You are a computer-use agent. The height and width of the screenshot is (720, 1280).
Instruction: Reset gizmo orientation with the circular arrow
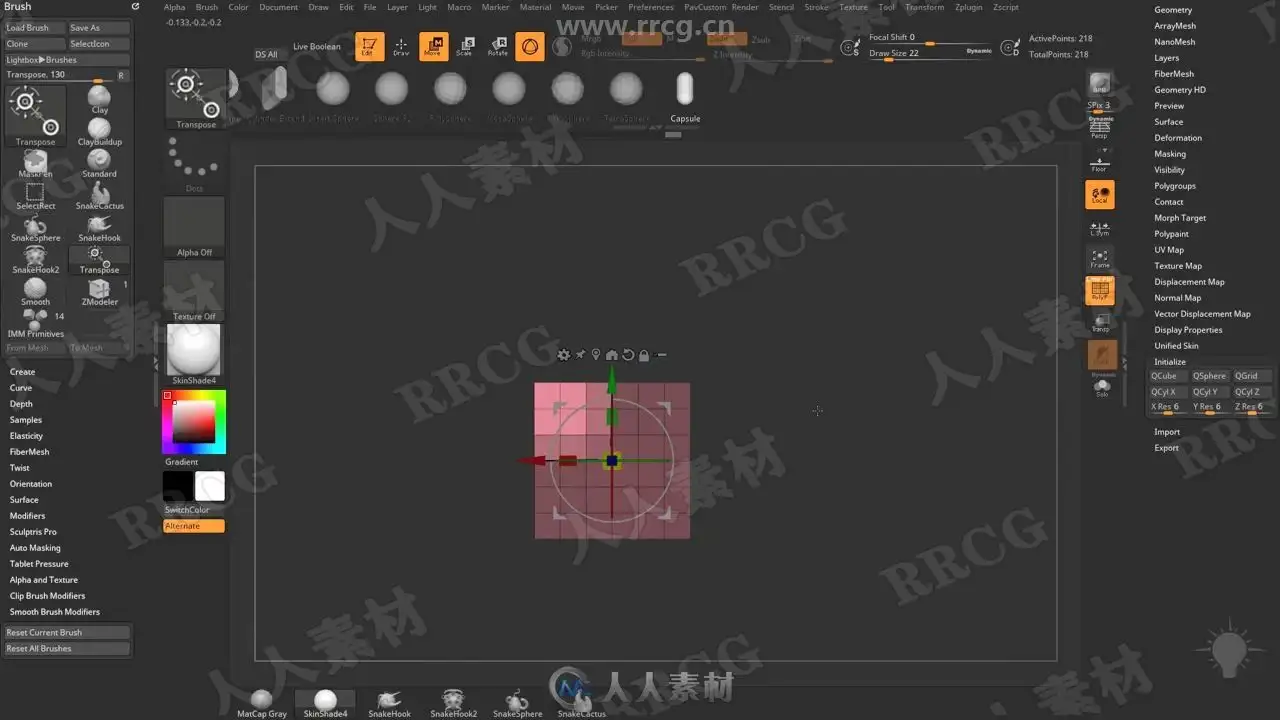coord(628,355)
